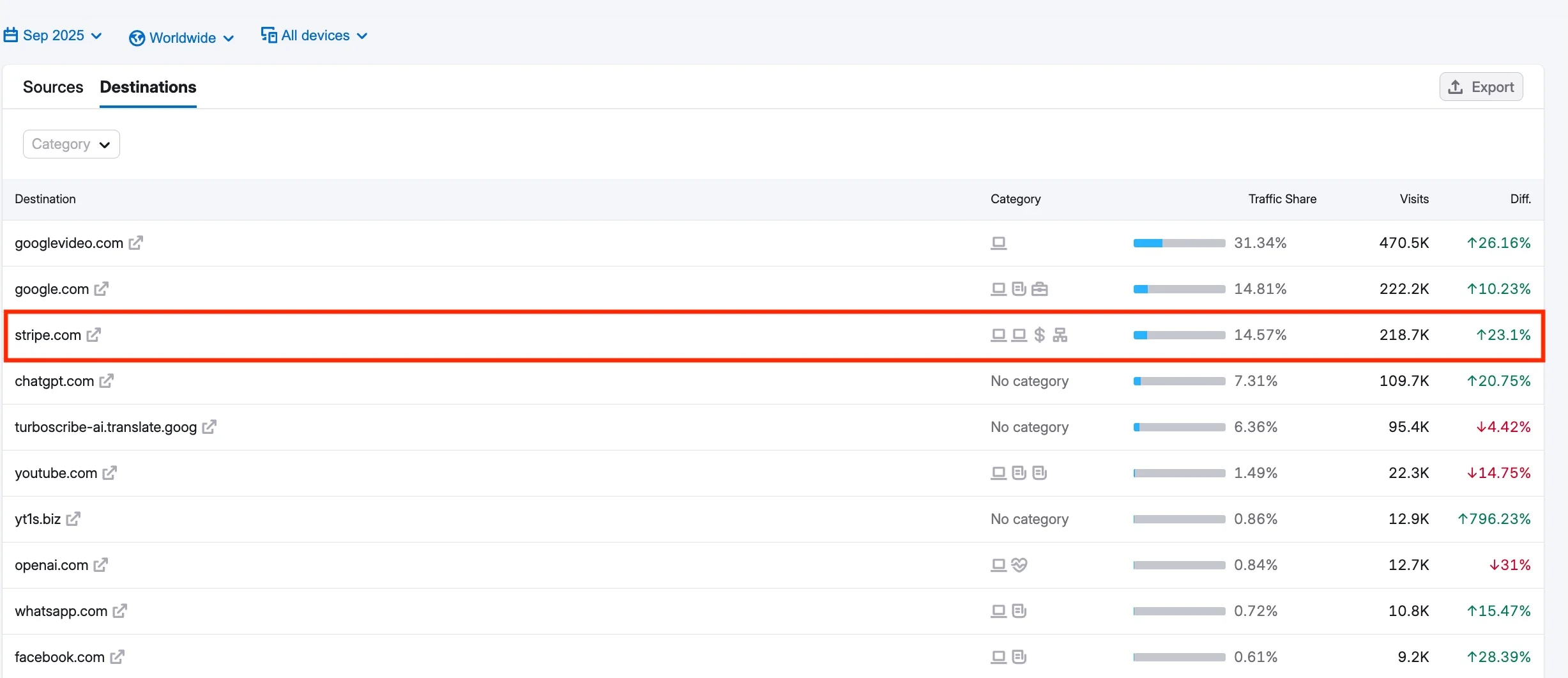Viewport: 1568px width, 678px height.
Task: Click the Export button
Action: (1481, 87)
